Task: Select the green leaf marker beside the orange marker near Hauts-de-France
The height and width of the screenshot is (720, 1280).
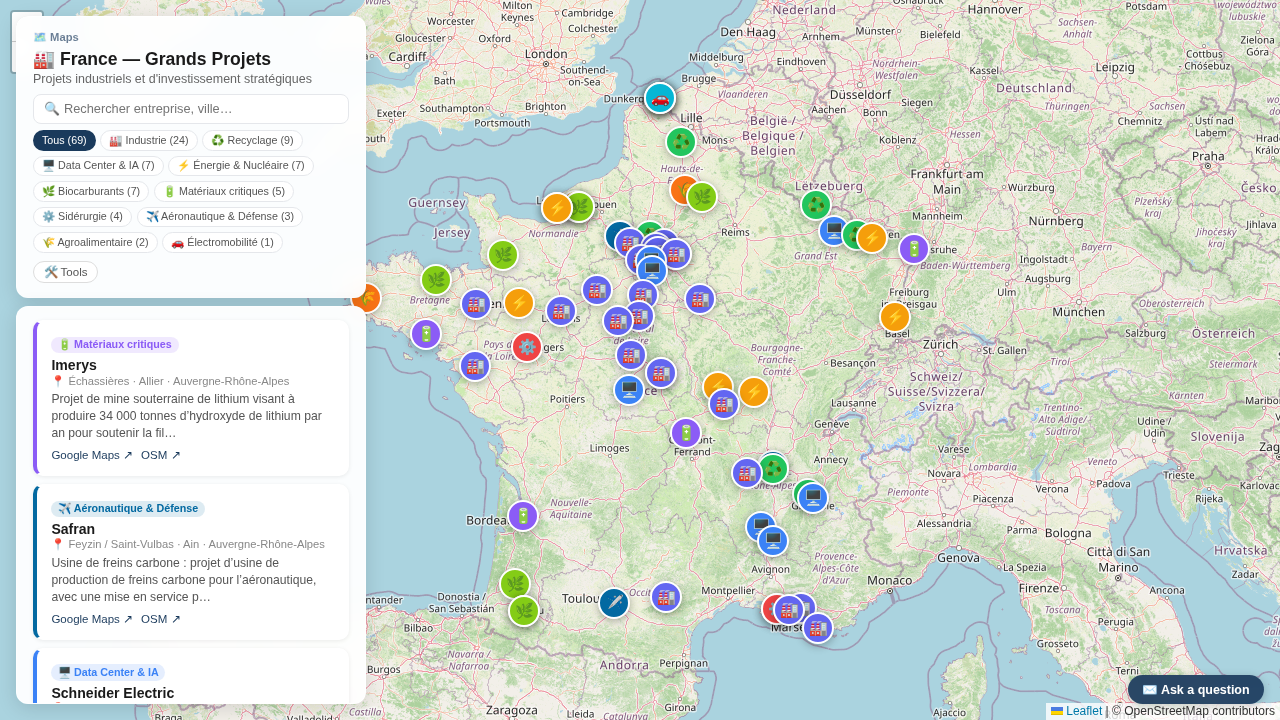Action: pyautogui.click(x=702, y=197)
